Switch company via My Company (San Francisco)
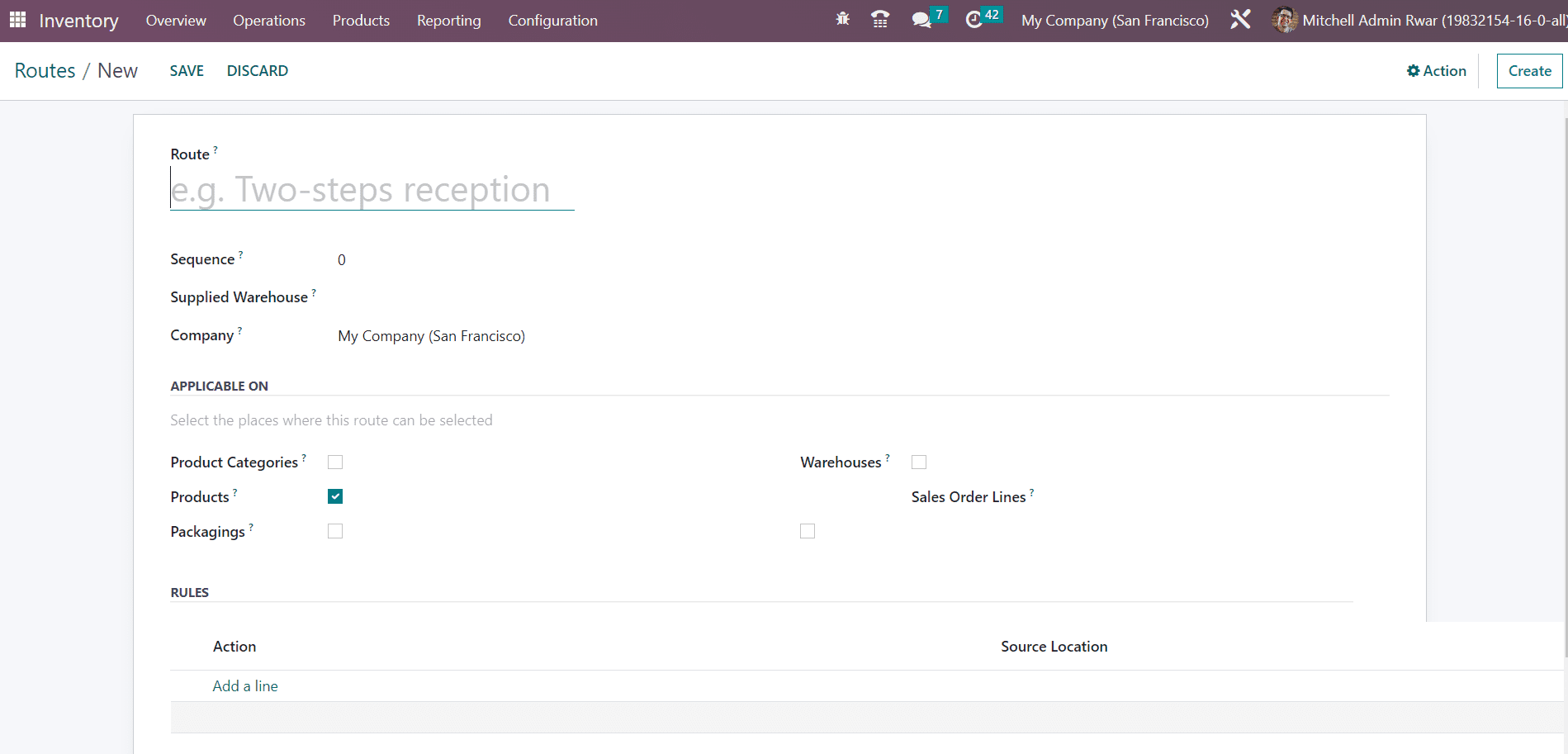 [1115, 21]
